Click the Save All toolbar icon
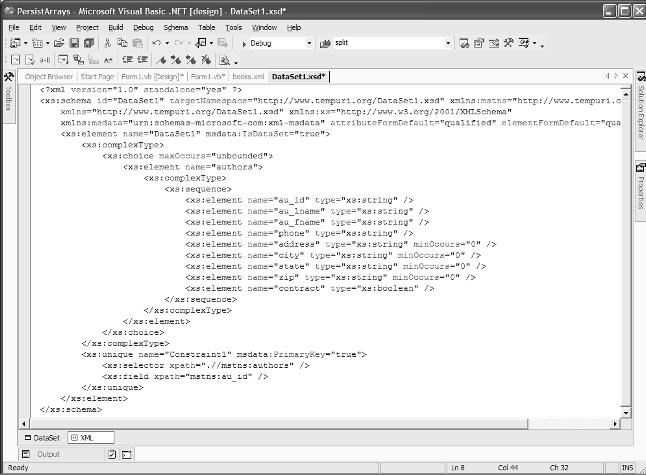 tap(87, 44)
